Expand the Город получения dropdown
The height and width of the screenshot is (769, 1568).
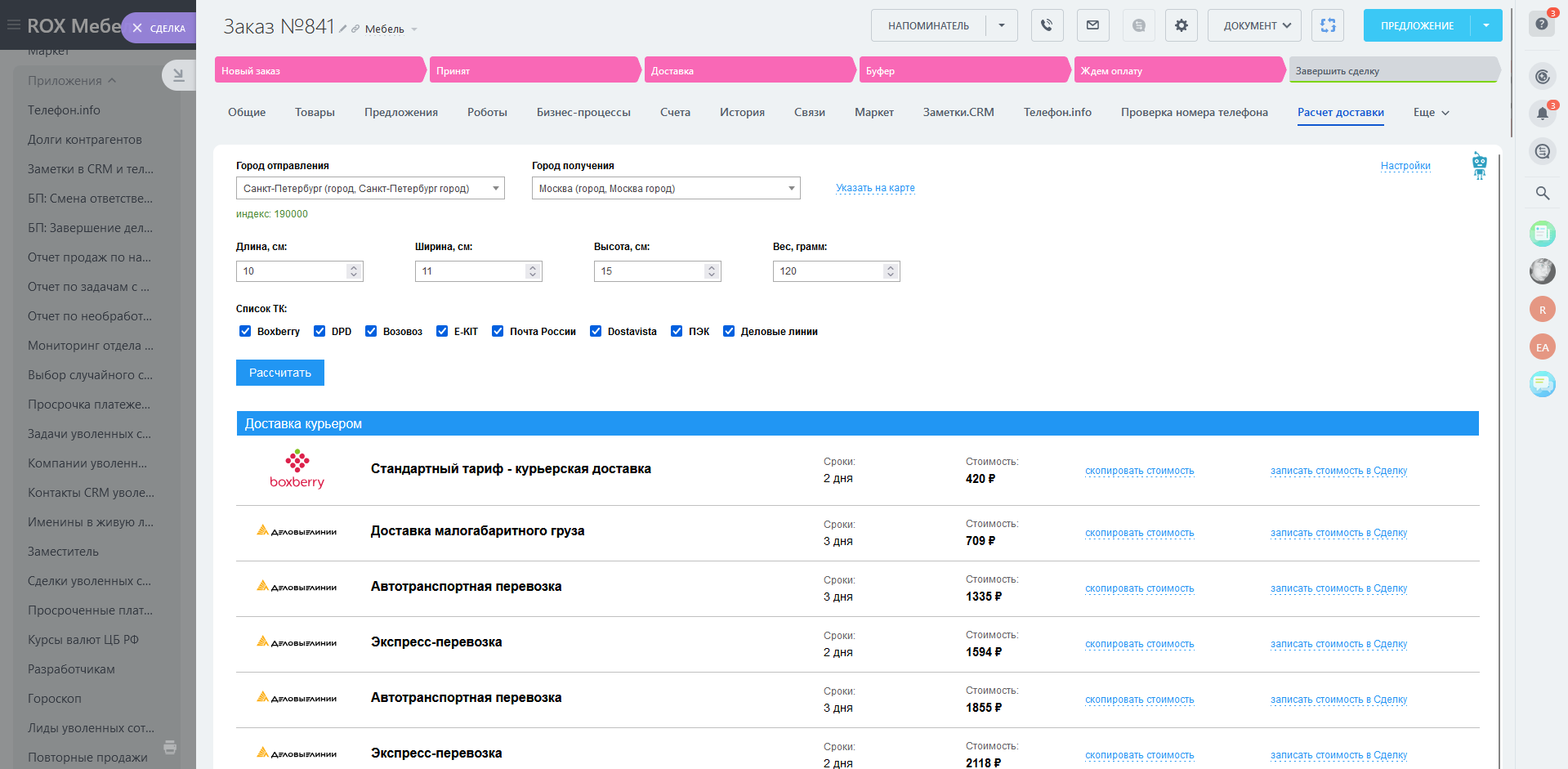point(665,189)
